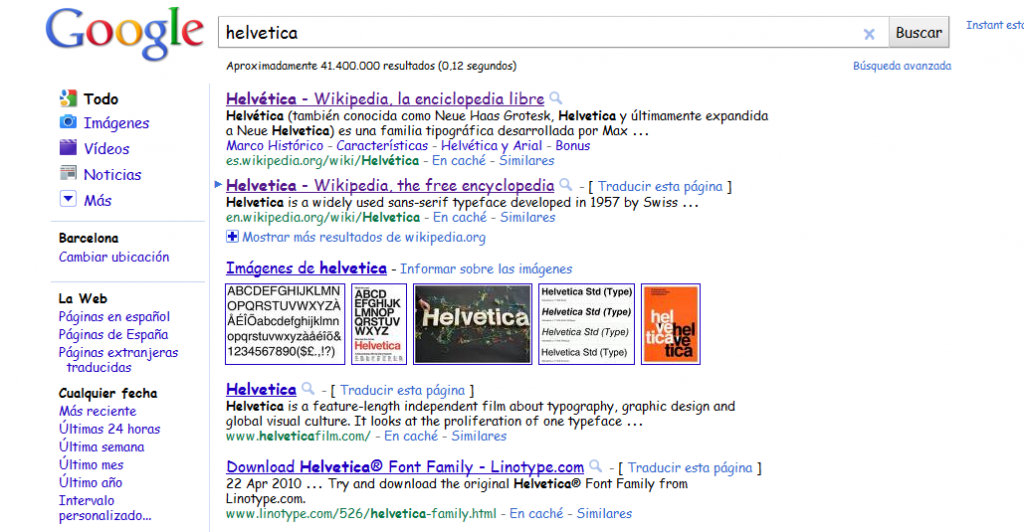Click Cambiar ubicación
Screen dimensions: 1024x532
(x=114, y=257)
